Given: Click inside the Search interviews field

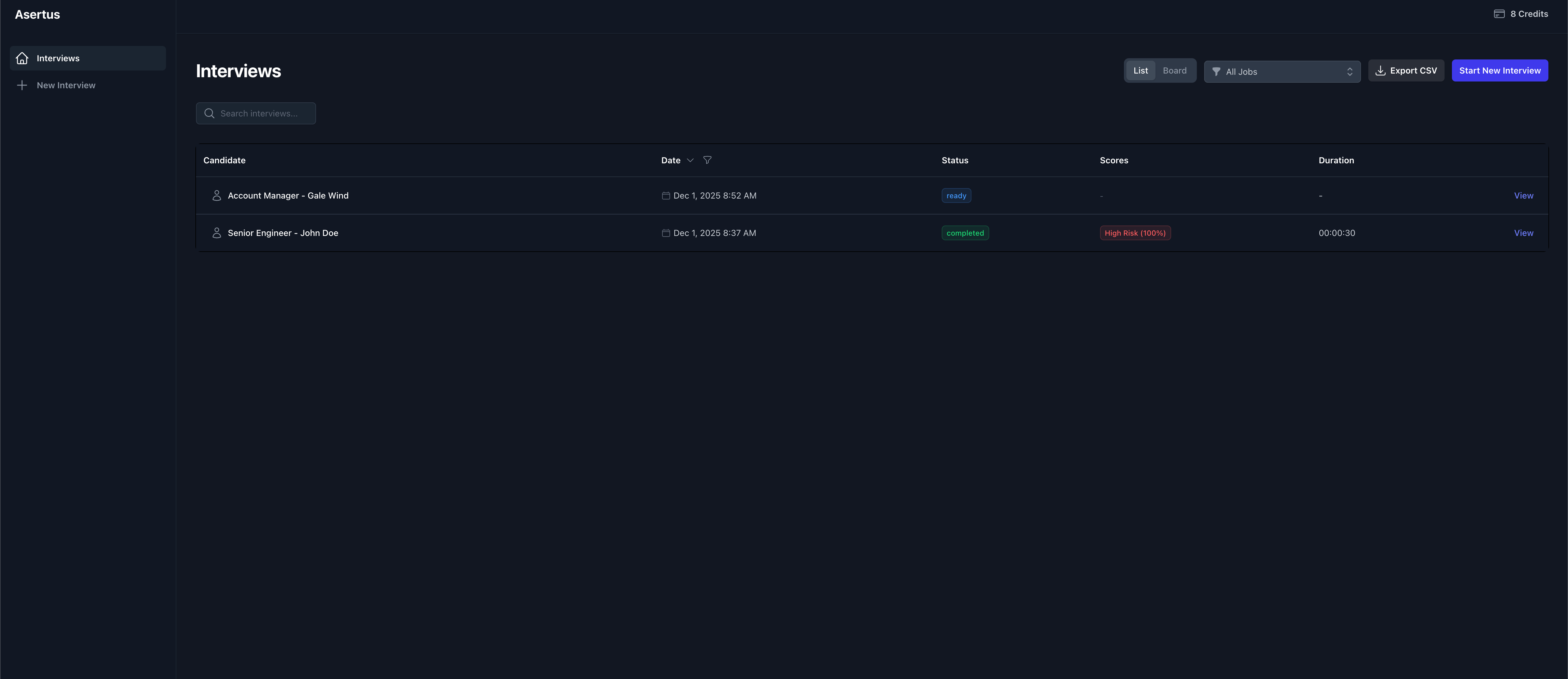Looking at the screenshot, I should click(x=262, y=113).
